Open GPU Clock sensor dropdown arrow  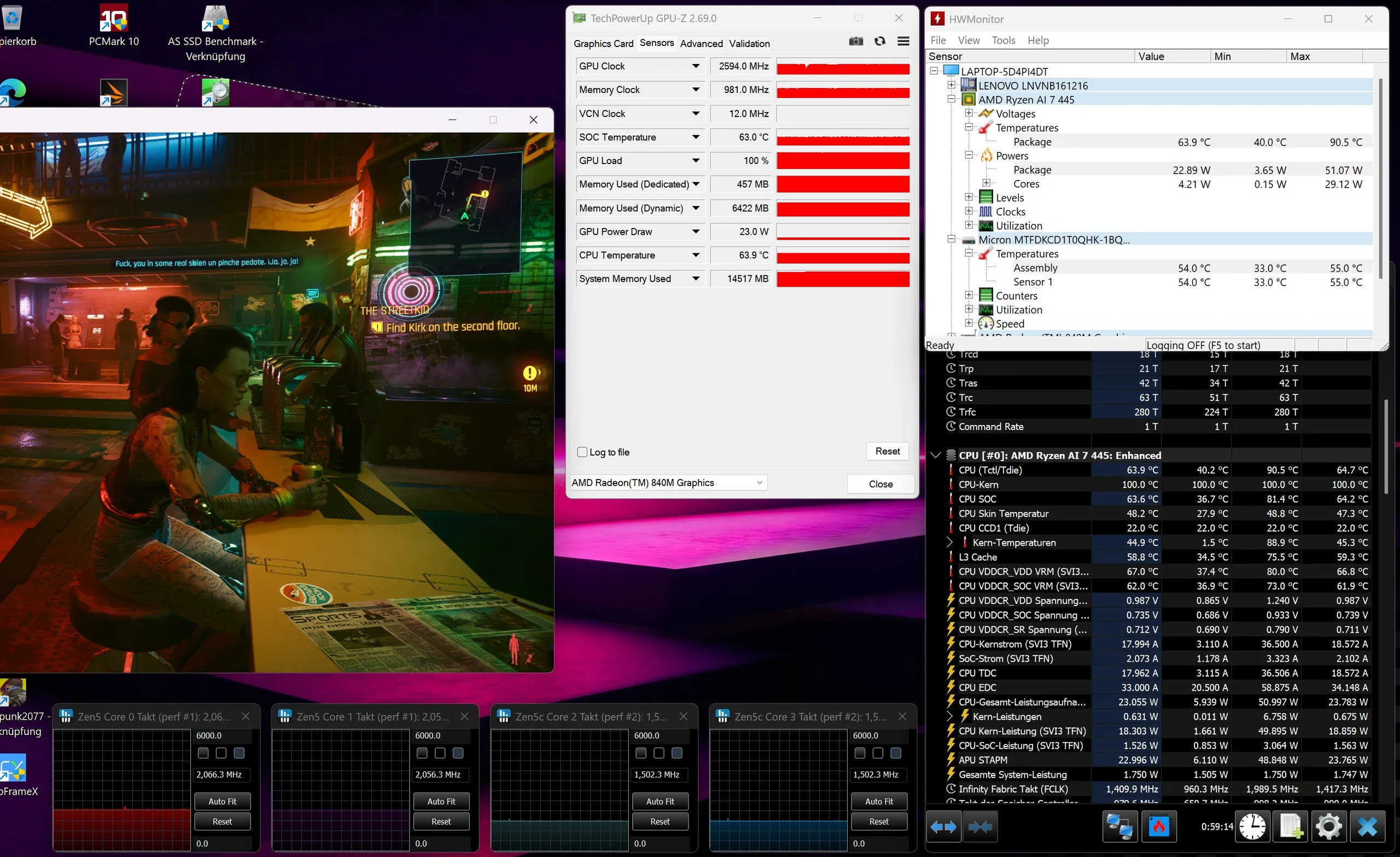pyautogui.click(x=696, y=67)
